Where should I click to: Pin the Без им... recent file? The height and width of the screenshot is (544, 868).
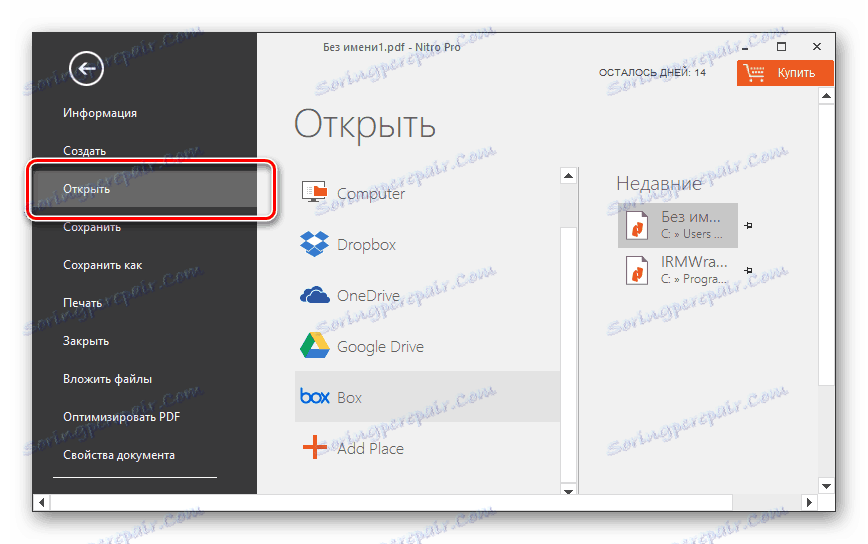(748, 225)
